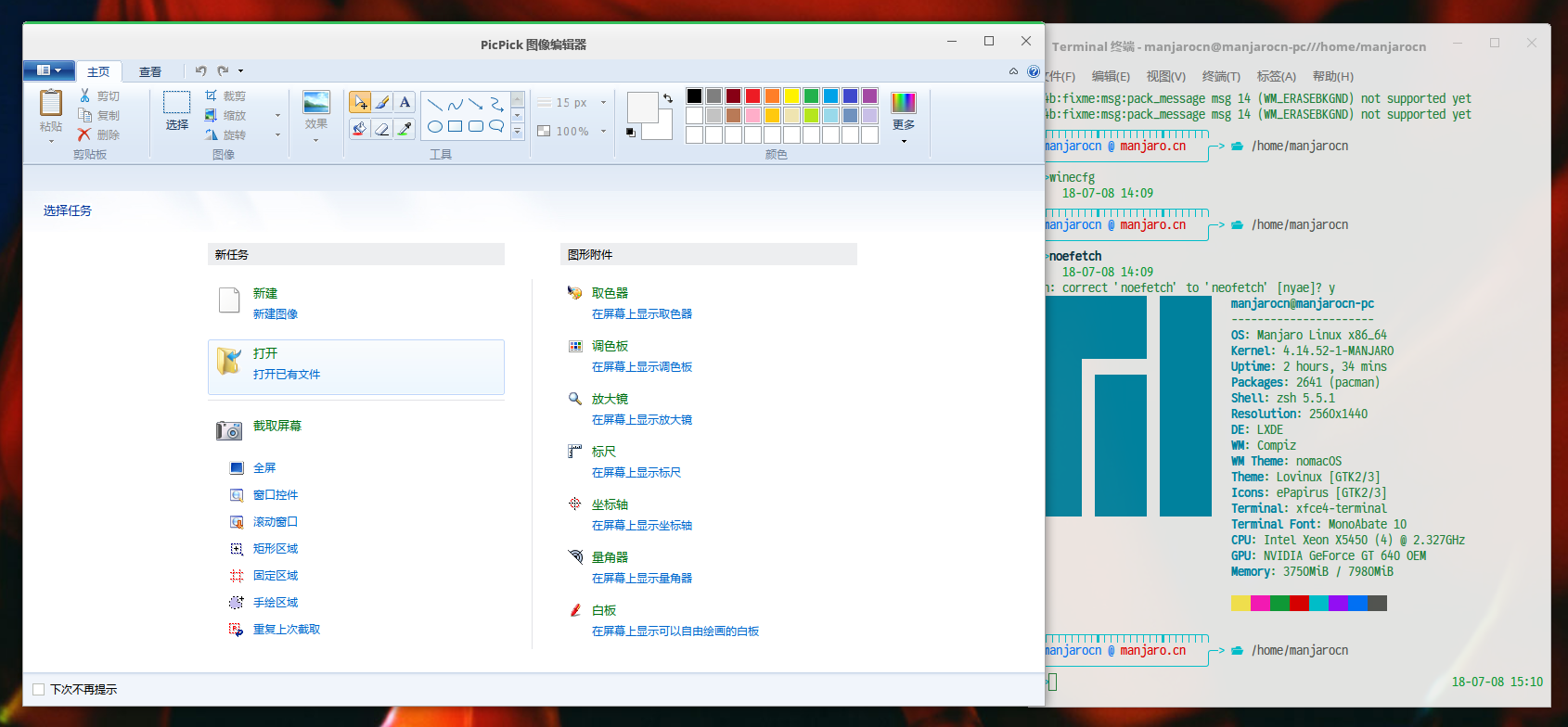Image resolution: width=1568 pixels, height=727 pixels.
Task: Collapse the ribbon with the chevron button
Action: 1013,71
